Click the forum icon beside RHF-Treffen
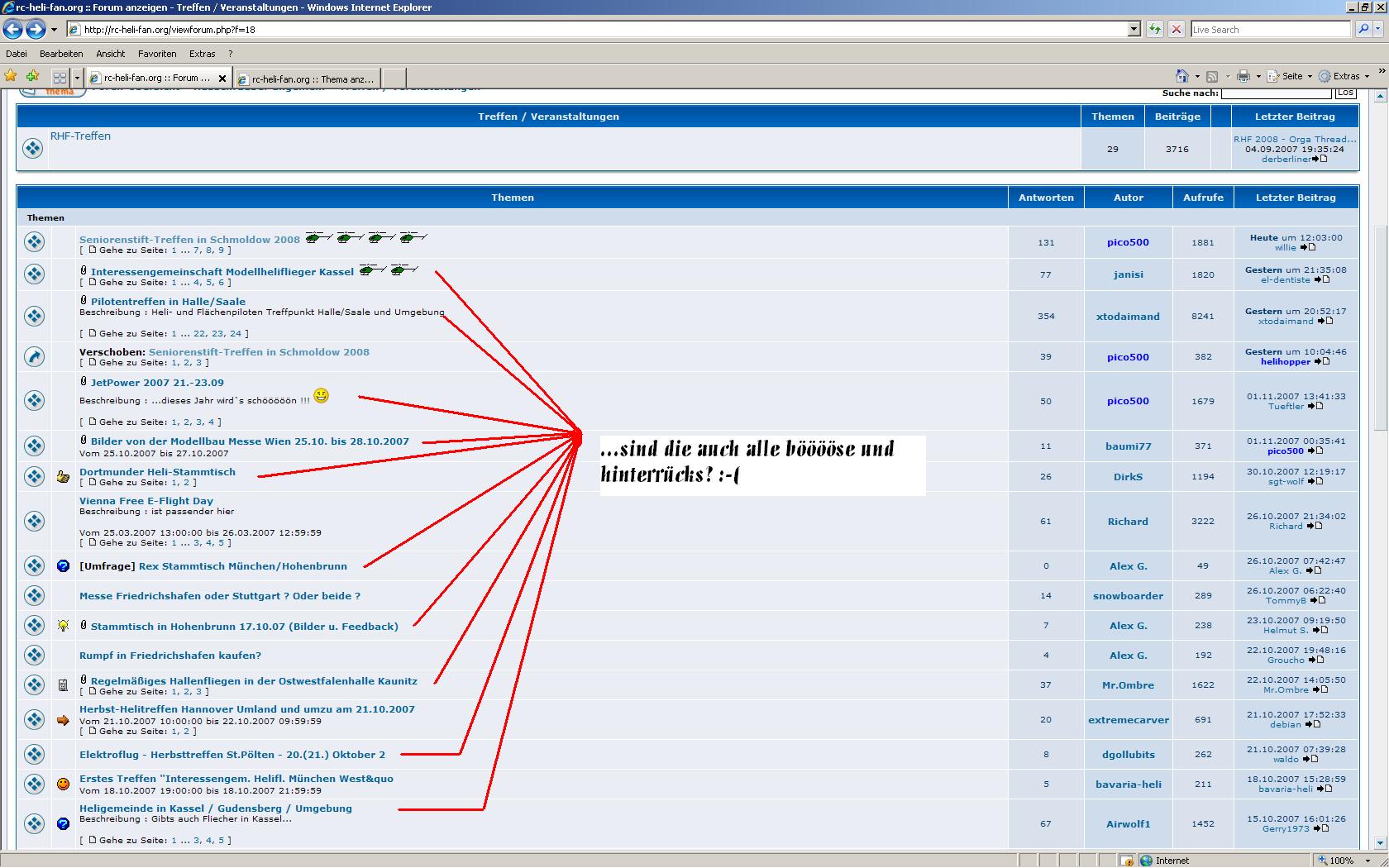1389x868 pixels. [x=32, y=149]
